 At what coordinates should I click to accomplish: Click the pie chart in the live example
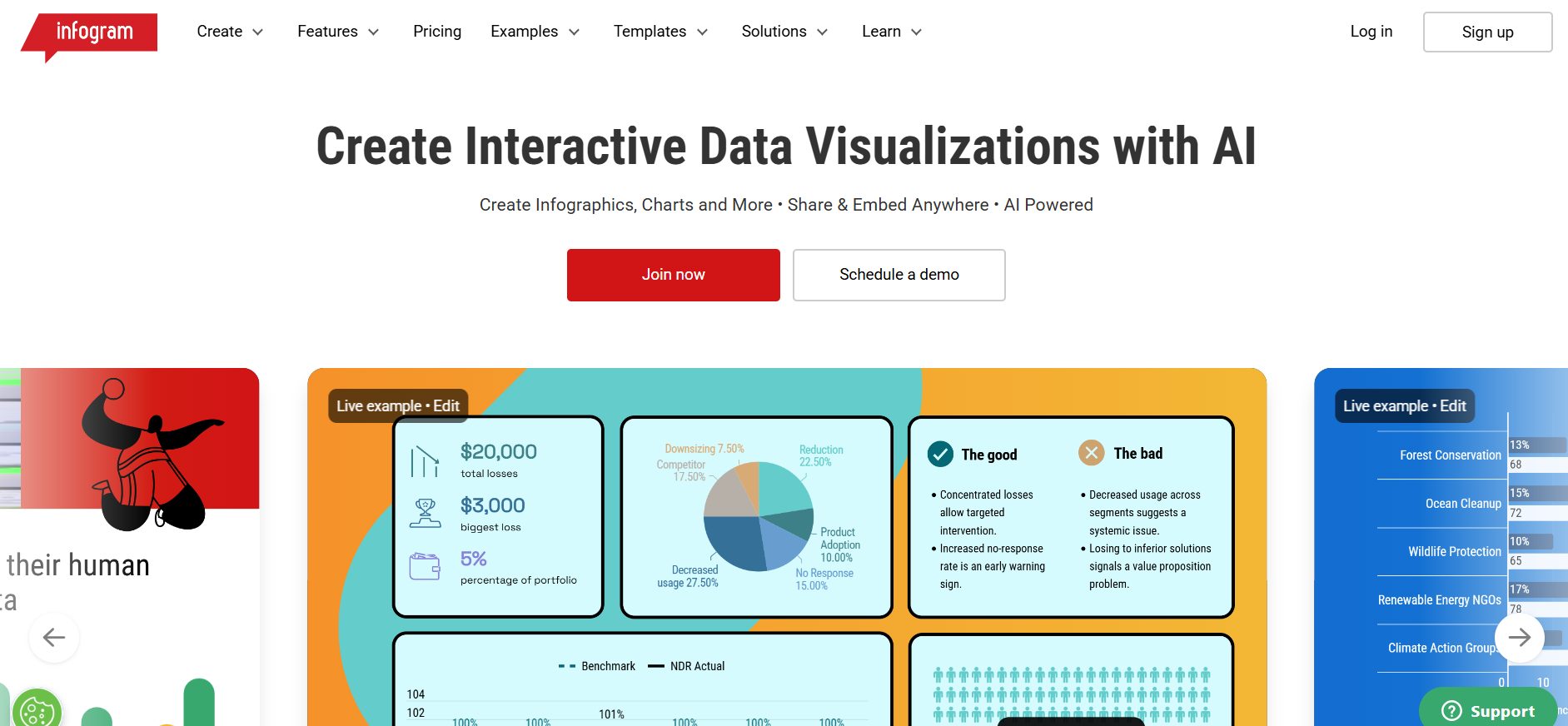759,516
